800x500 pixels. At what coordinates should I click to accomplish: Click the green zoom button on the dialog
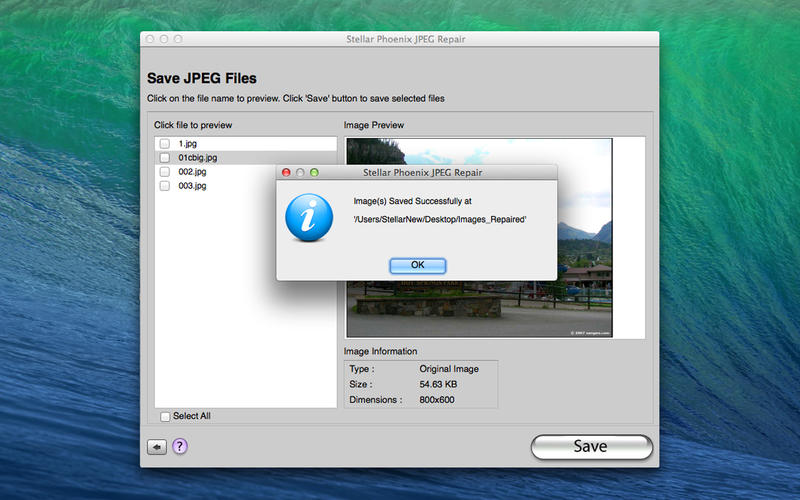tap(314, 172)
